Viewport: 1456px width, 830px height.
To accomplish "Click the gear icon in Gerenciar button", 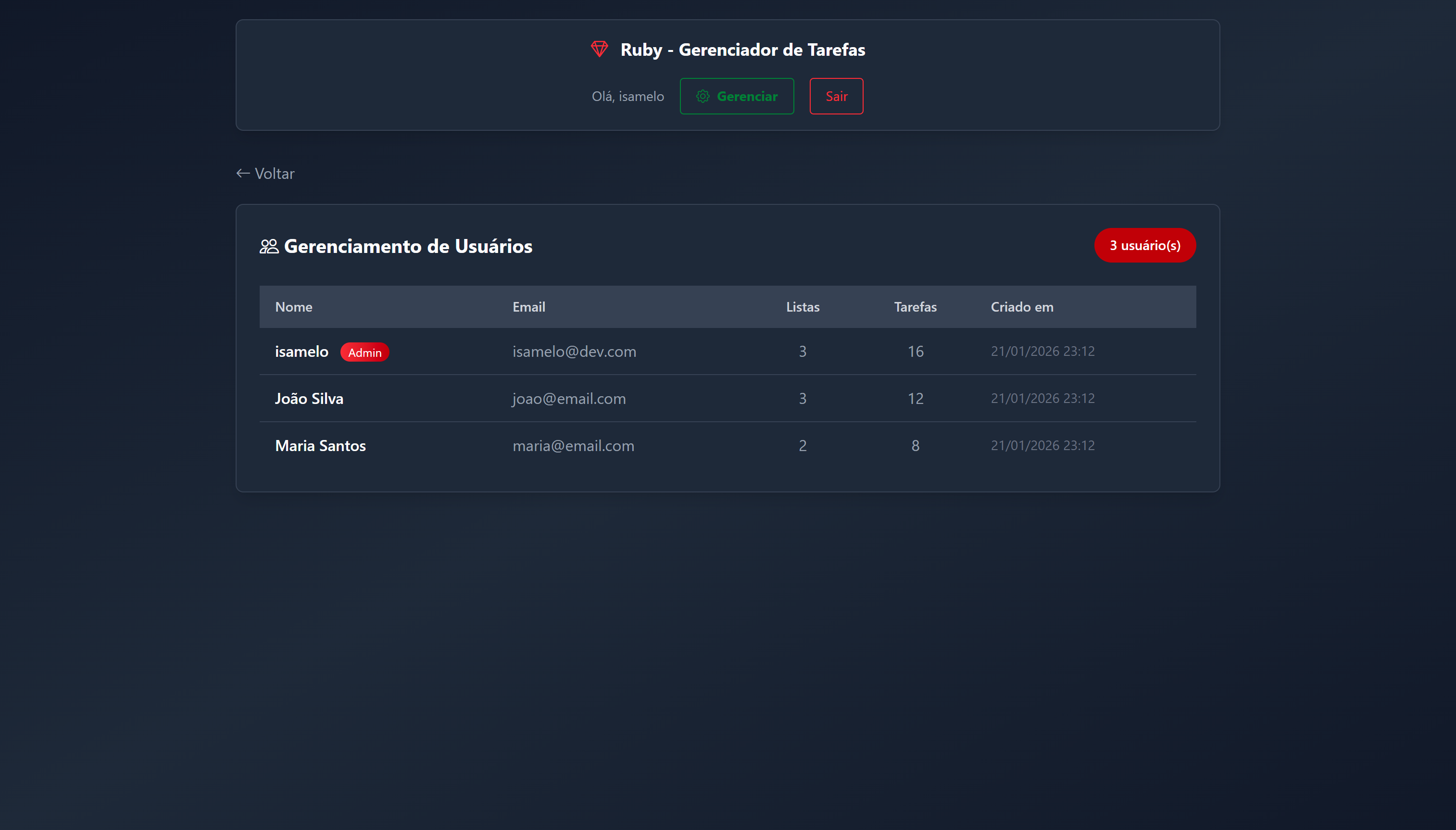I will click(703, 96).
